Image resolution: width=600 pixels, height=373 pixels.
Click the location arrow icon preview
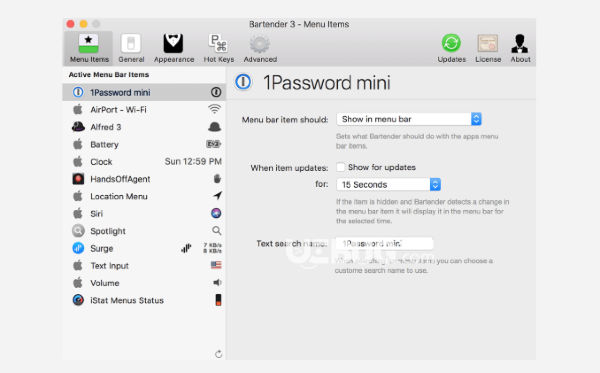coord(217,196)
